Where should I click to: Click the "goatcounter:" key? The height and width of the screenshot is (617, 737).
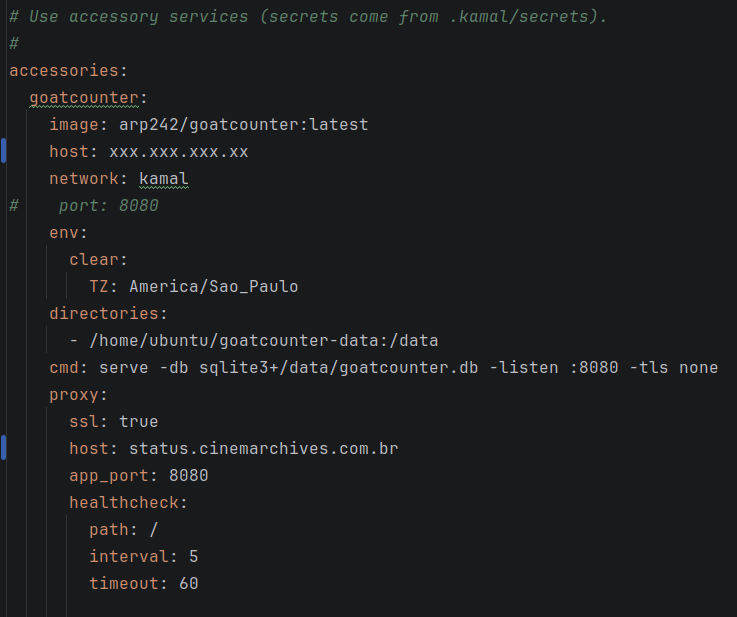tap(88, 98)
